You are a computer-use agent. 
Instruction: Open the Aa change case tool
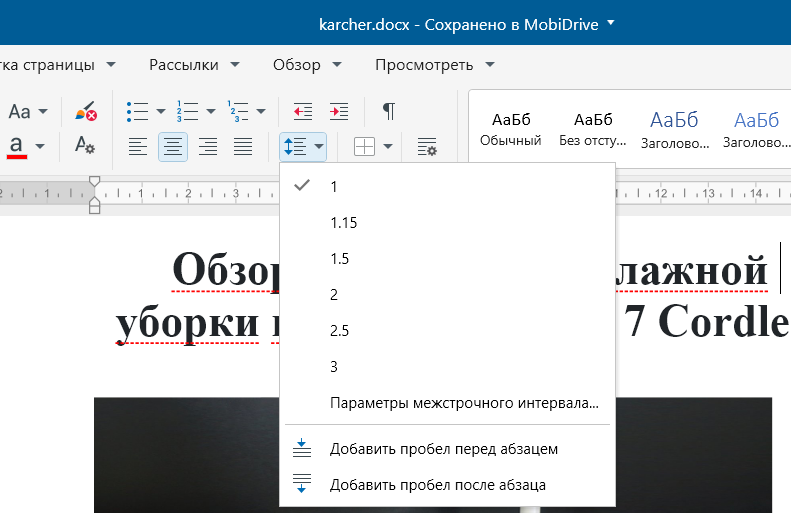(x=20, y=111)
